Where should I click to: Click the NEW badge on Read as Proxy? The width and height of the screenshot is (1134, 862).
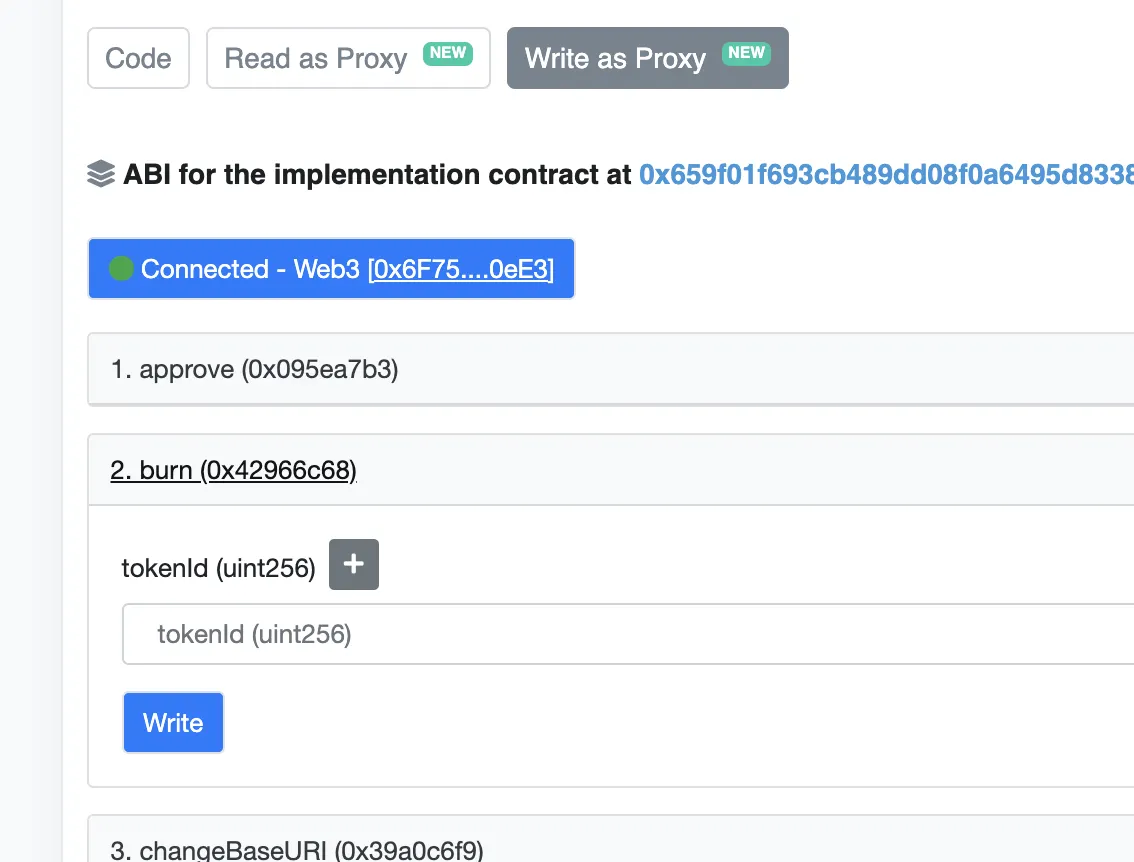click(447, 53)
